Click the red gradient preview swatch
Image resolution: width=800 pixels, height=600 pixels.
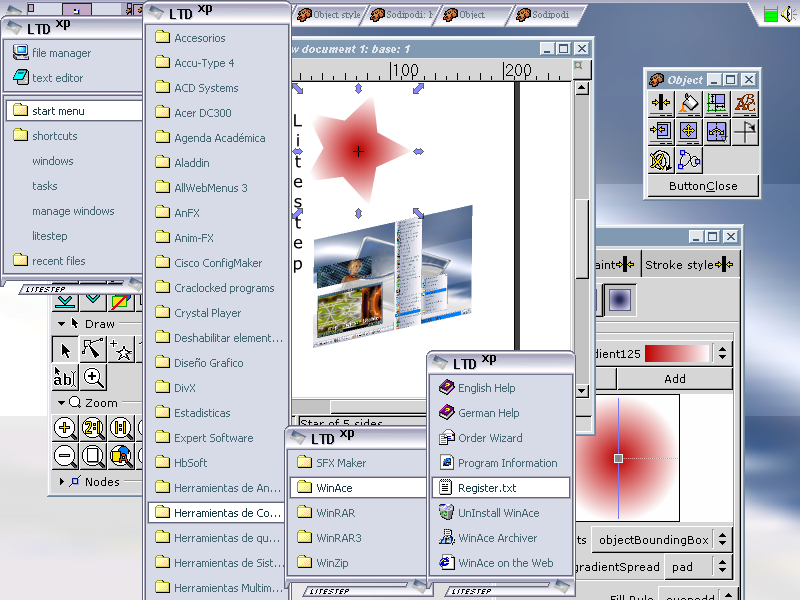click(x=677, y=353)
